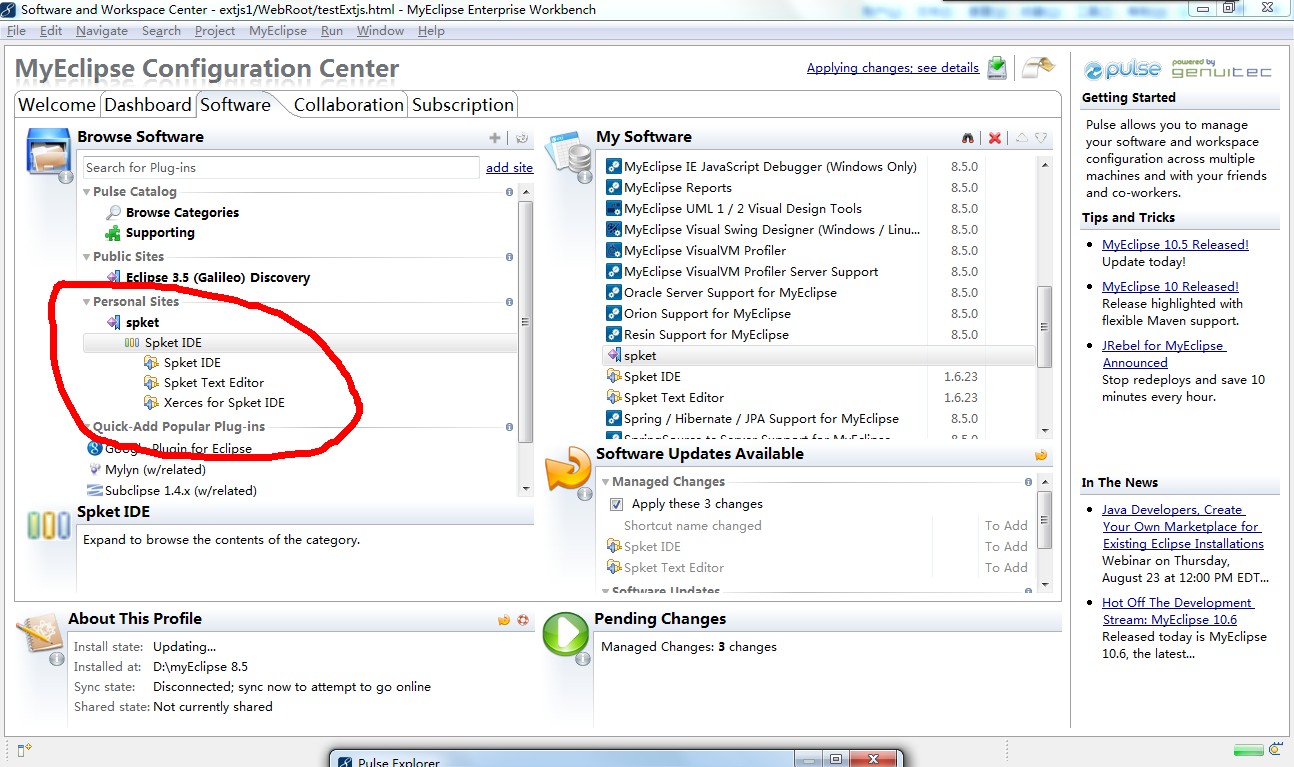The width and height of the screenshot is (1294, 767).
Task: Toggle the 'Apply these 3 changes' checkbox
Action: [616, 504]
